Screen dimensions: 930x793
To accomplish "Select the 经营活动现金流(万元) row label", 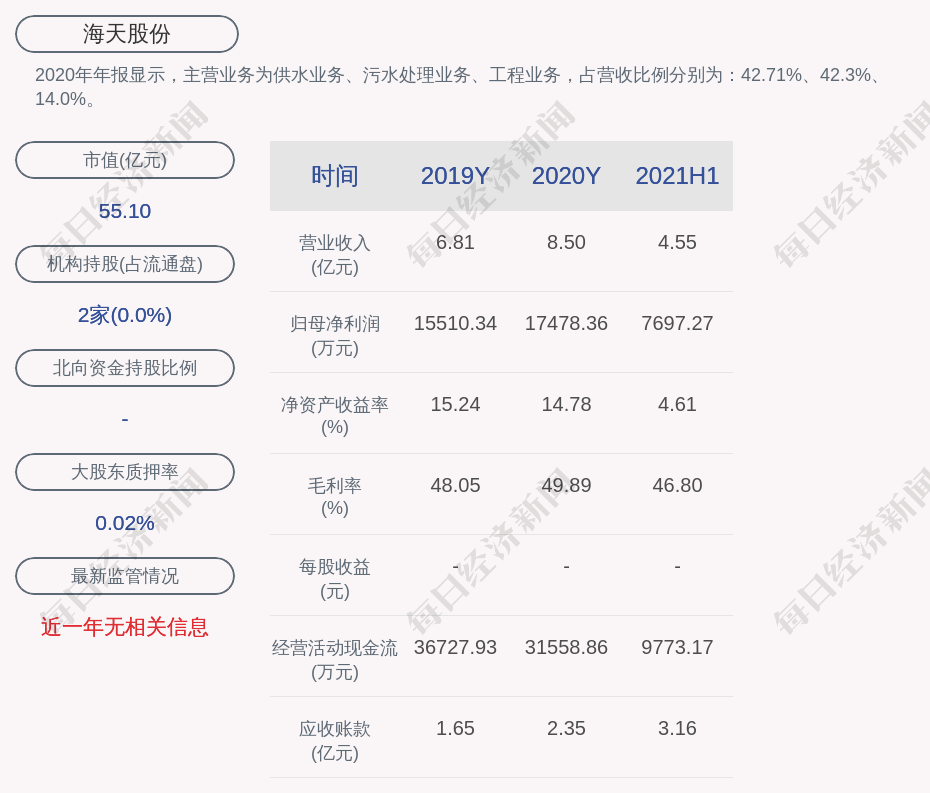I will [335, 660].
